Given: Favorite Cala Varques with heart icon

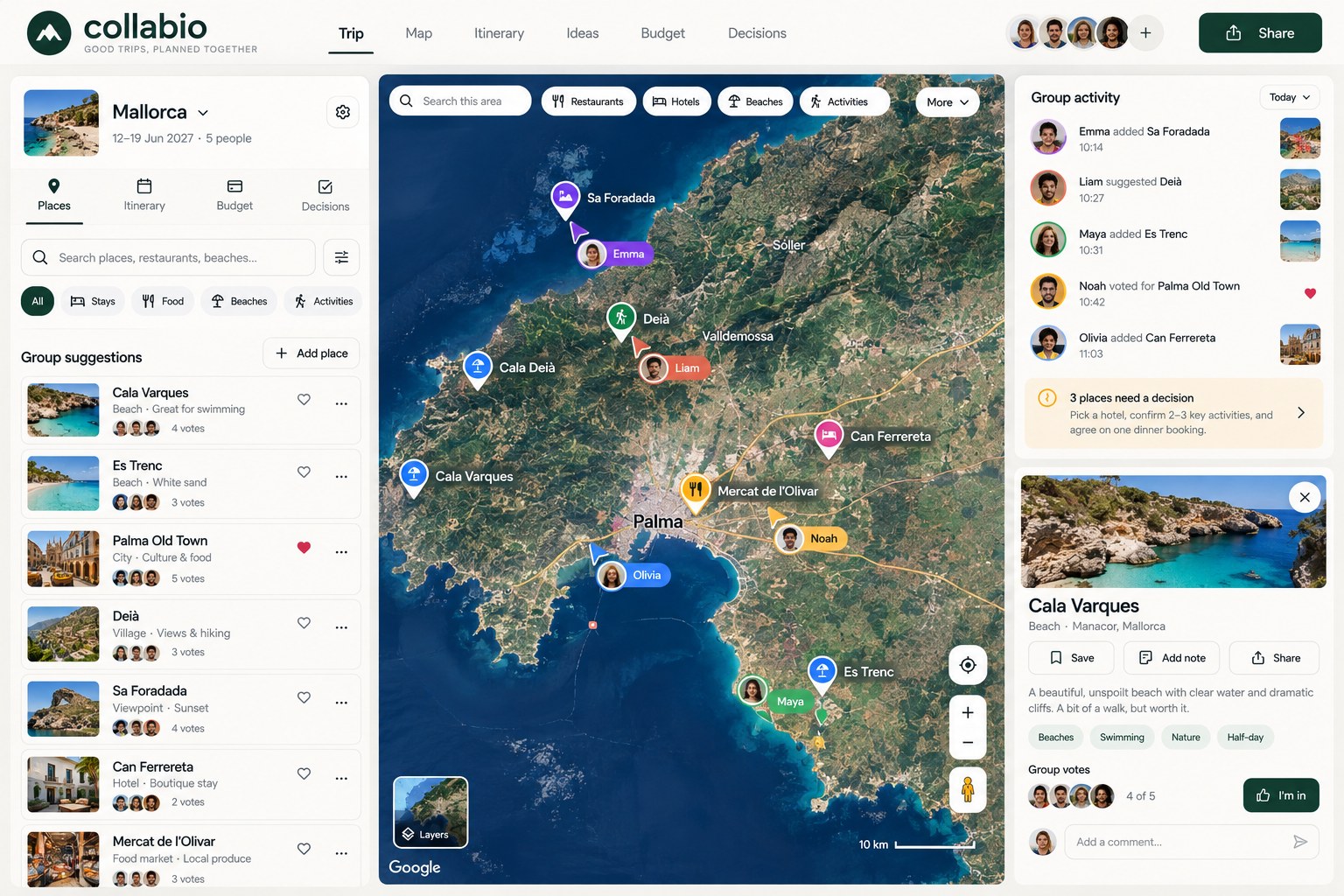Looking at the screenshot, I should tap(304, 399).
